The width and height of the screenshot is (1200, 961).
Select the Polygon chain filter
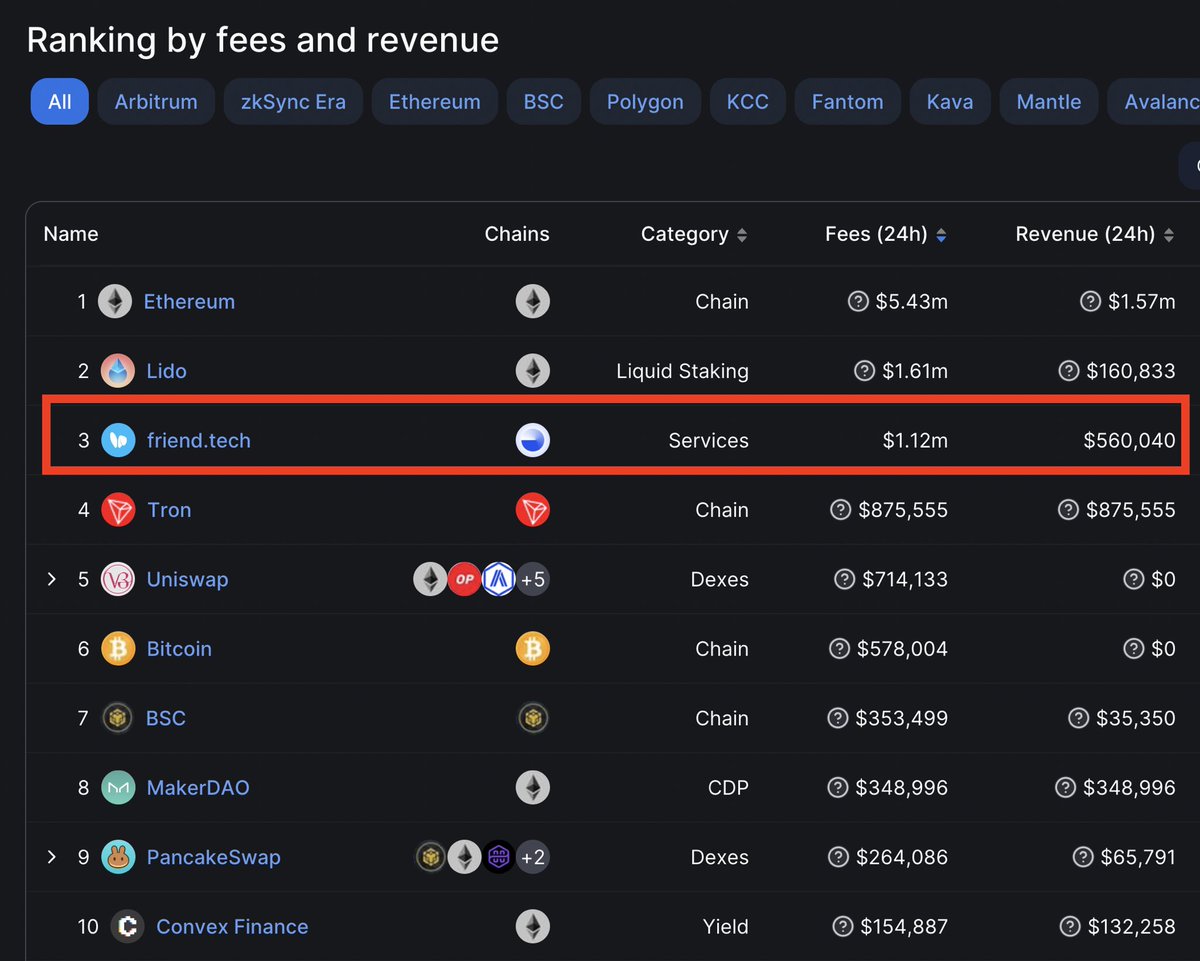pos(645,101)
